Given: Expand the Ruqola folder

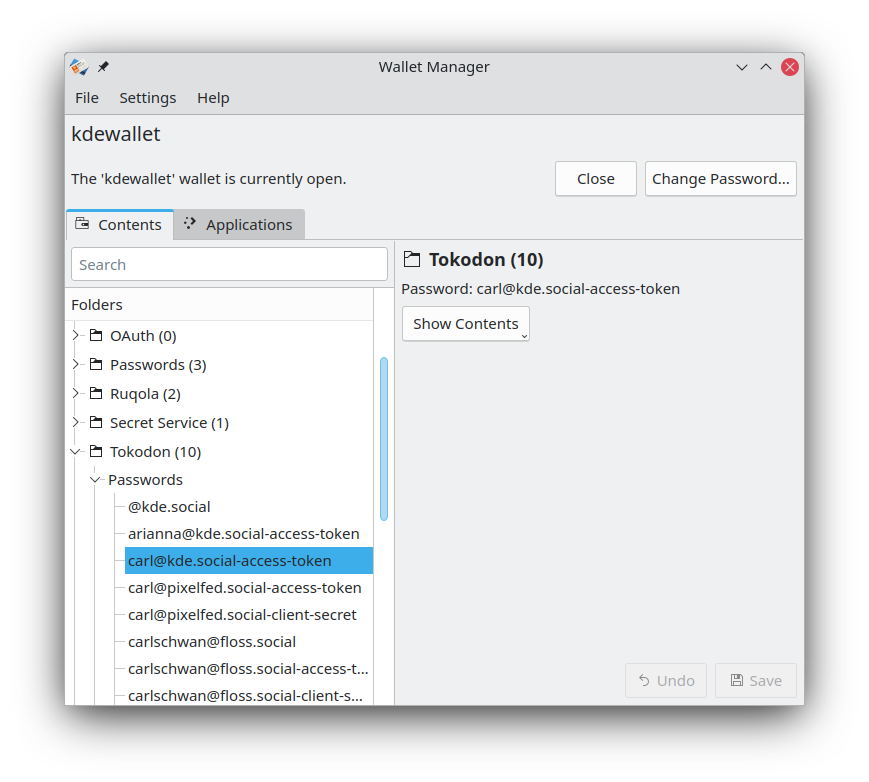Looking at the screenshot, I should click(76, 394).
